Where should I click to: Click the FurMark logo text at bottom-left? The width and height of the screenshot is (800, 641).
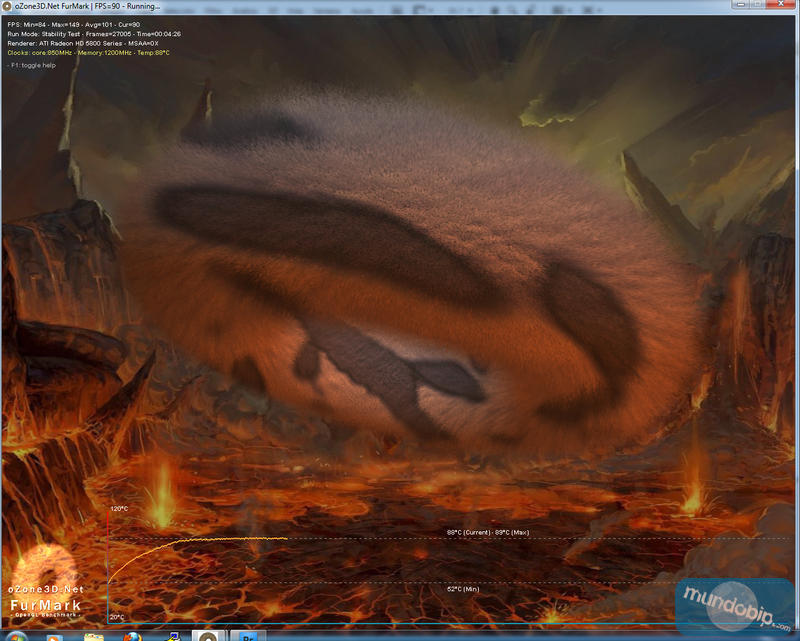(x=45, y=605)
